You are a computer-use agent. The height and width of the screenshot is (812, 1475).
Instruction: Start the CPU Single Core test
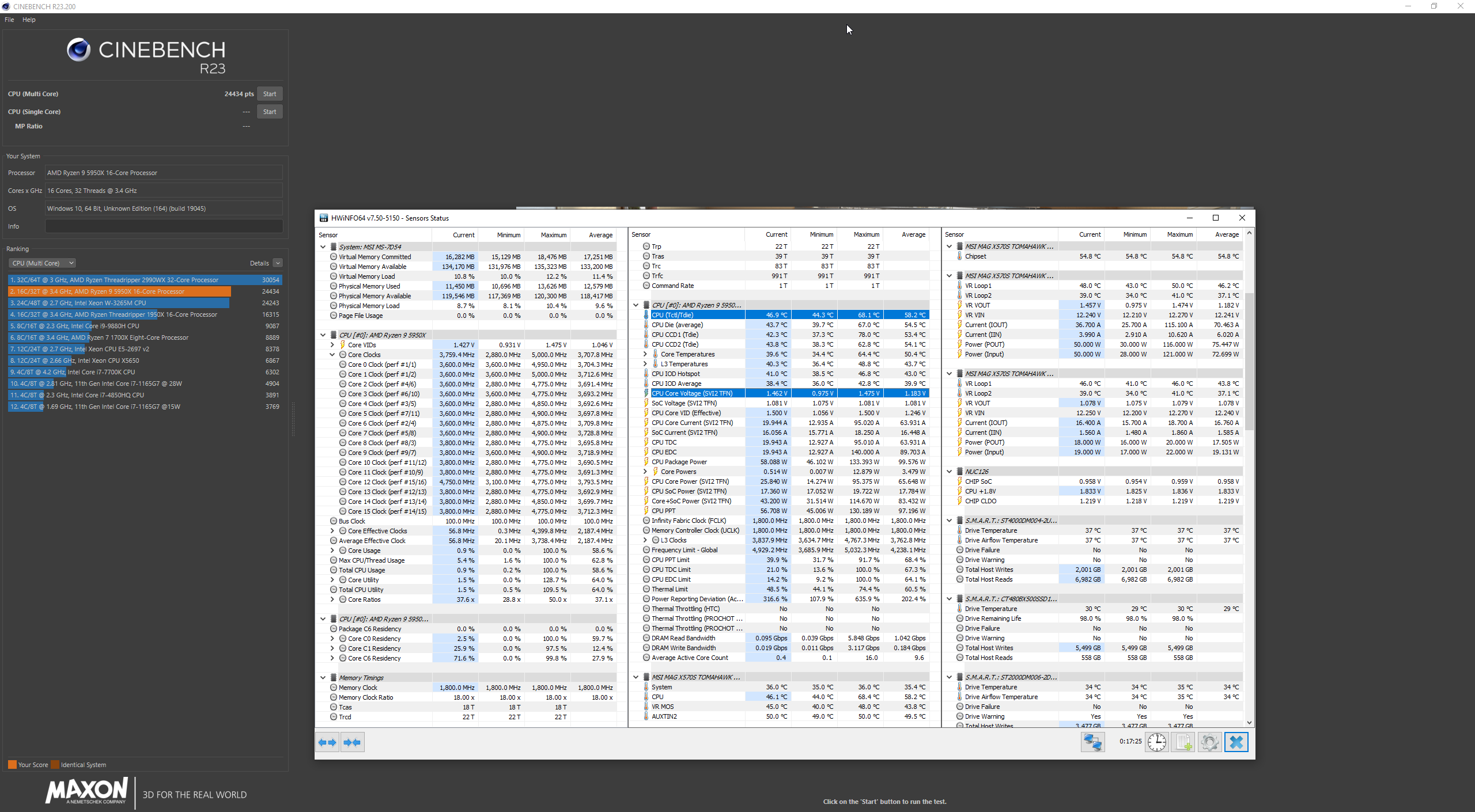click(x=269, y=112)
